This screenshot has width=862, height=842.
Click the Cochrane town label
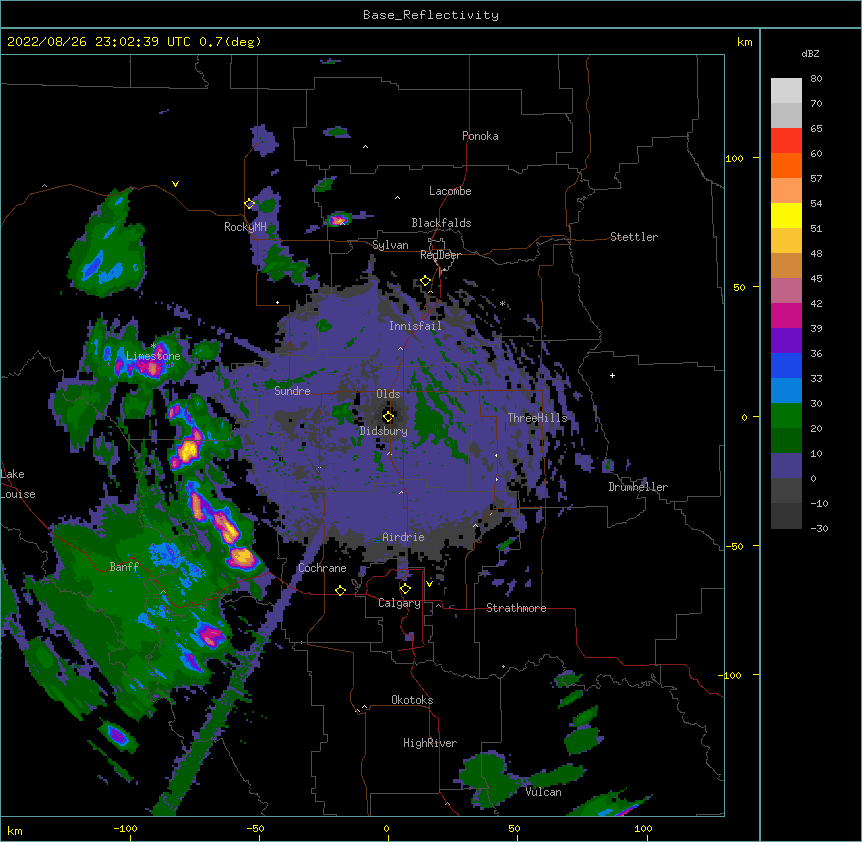(322, 568)
